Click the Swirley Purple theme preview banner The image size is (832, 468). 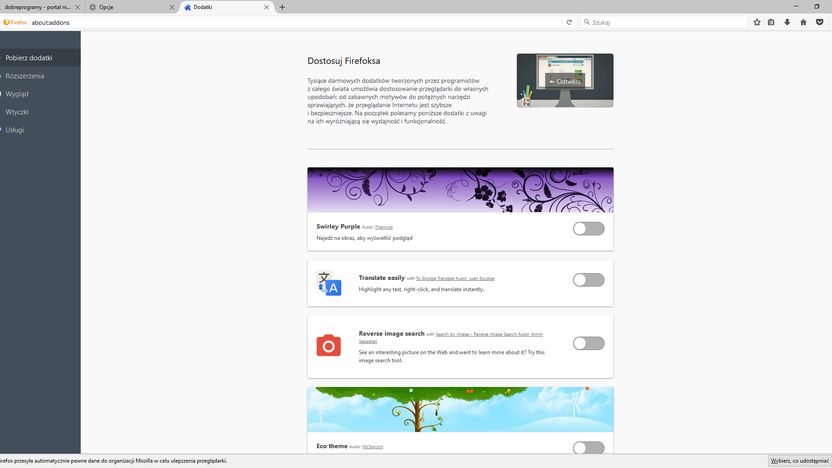461,190
